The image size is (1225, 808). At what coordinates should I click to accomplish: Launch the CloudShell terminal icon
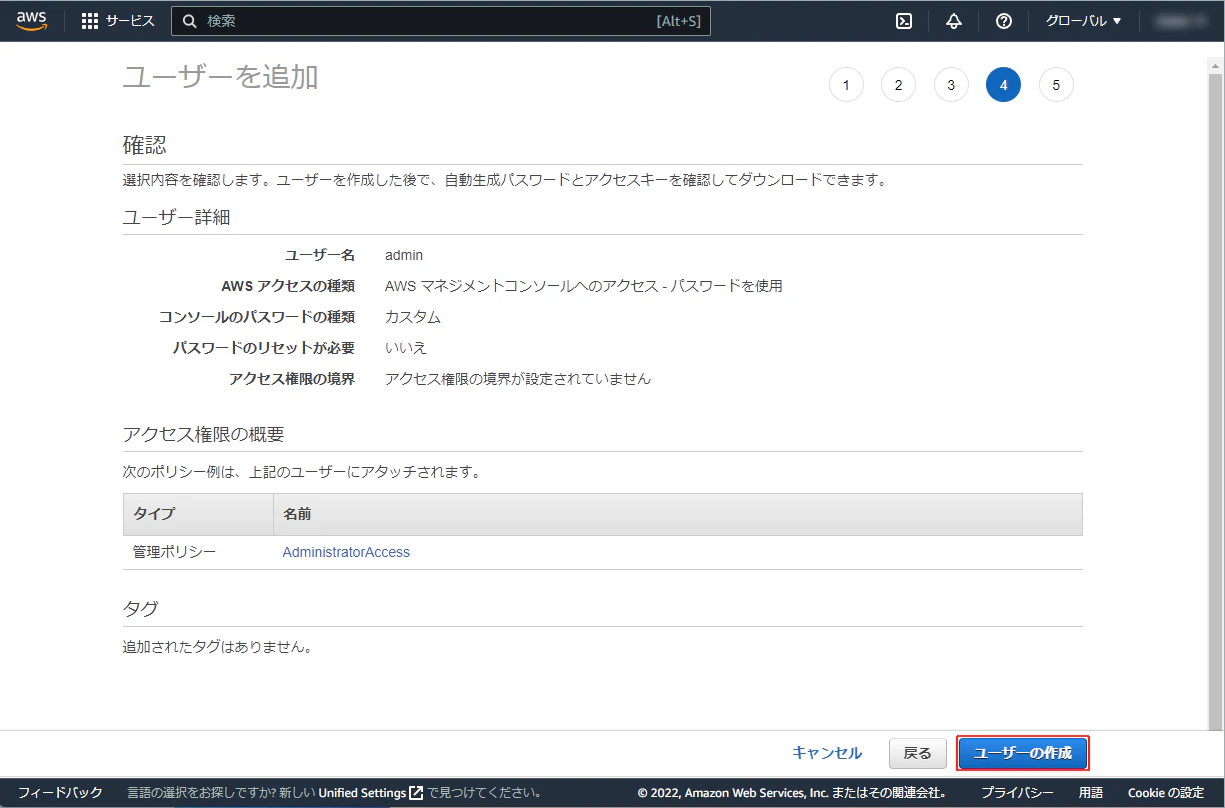click(x=904, y=21)
